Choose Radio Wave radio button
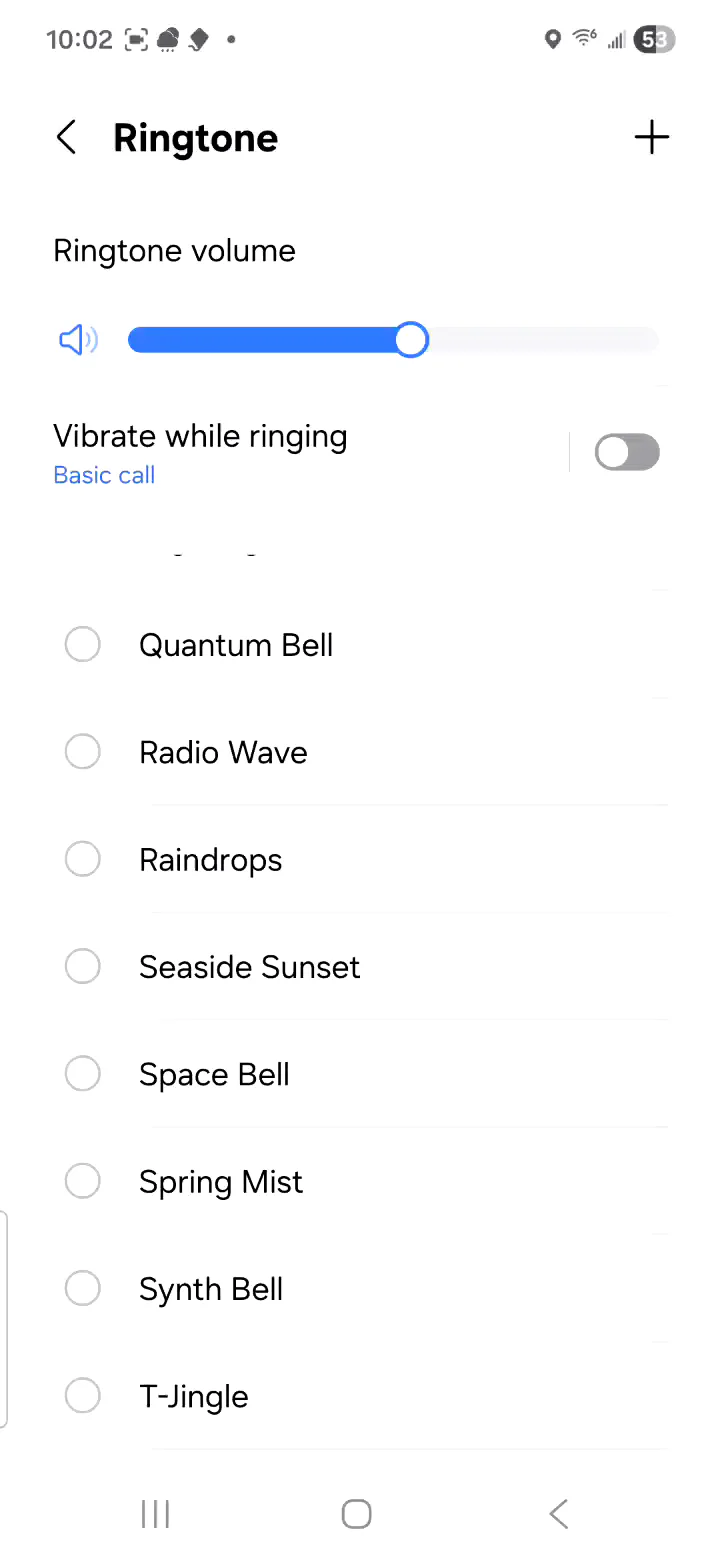The image size is (720, 1560). [82, 752]
